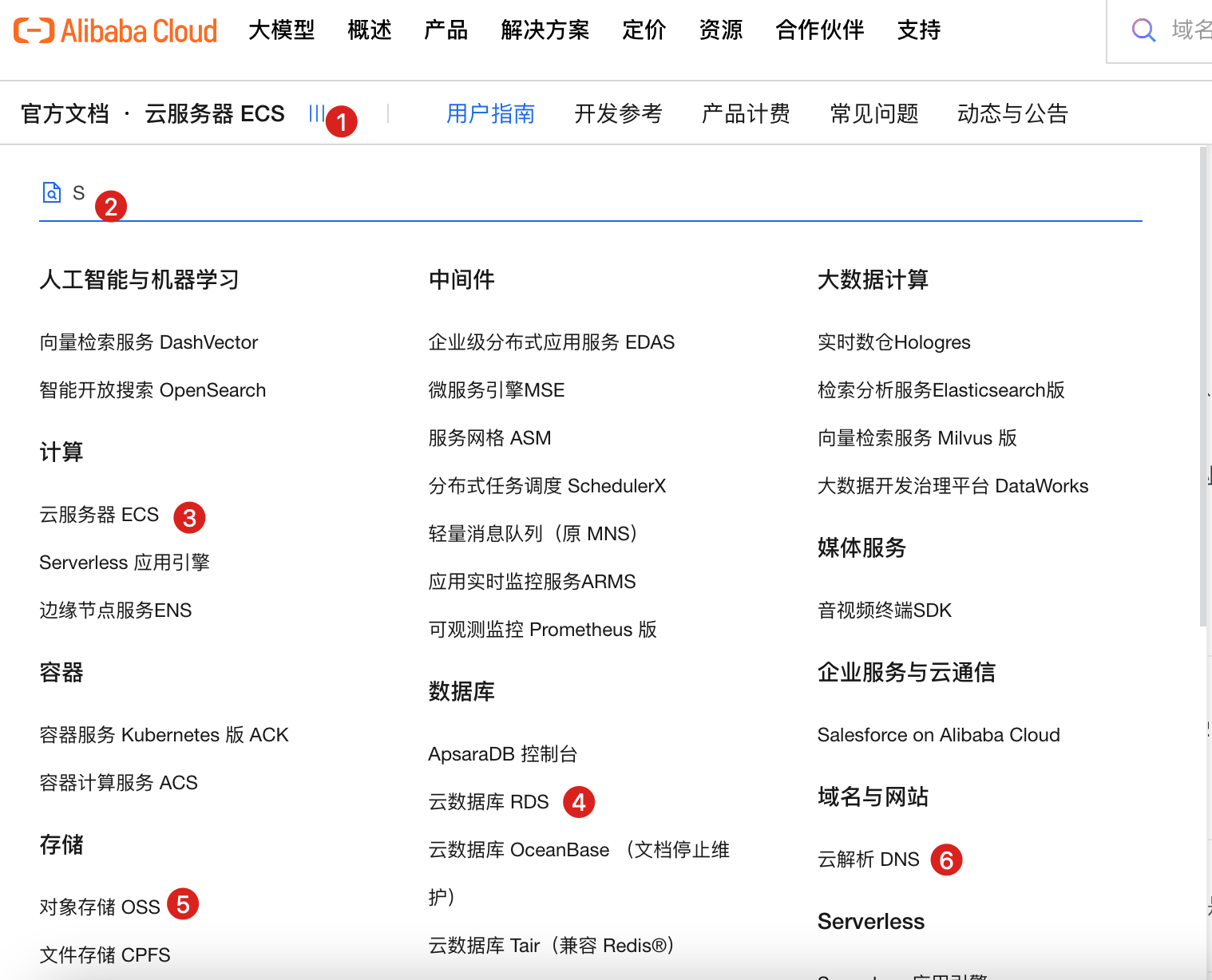This screenshot has width=1212, height=980.
Task: Open 分布式任务调度 SchedulerX docs
Action: [x=547, y=486]
